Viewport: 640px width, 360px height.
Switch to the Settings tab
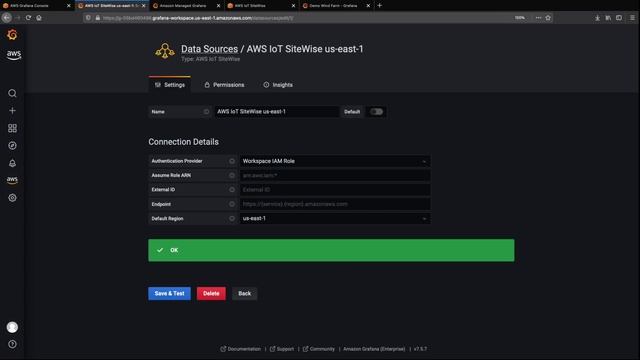(x=169, y=85)
